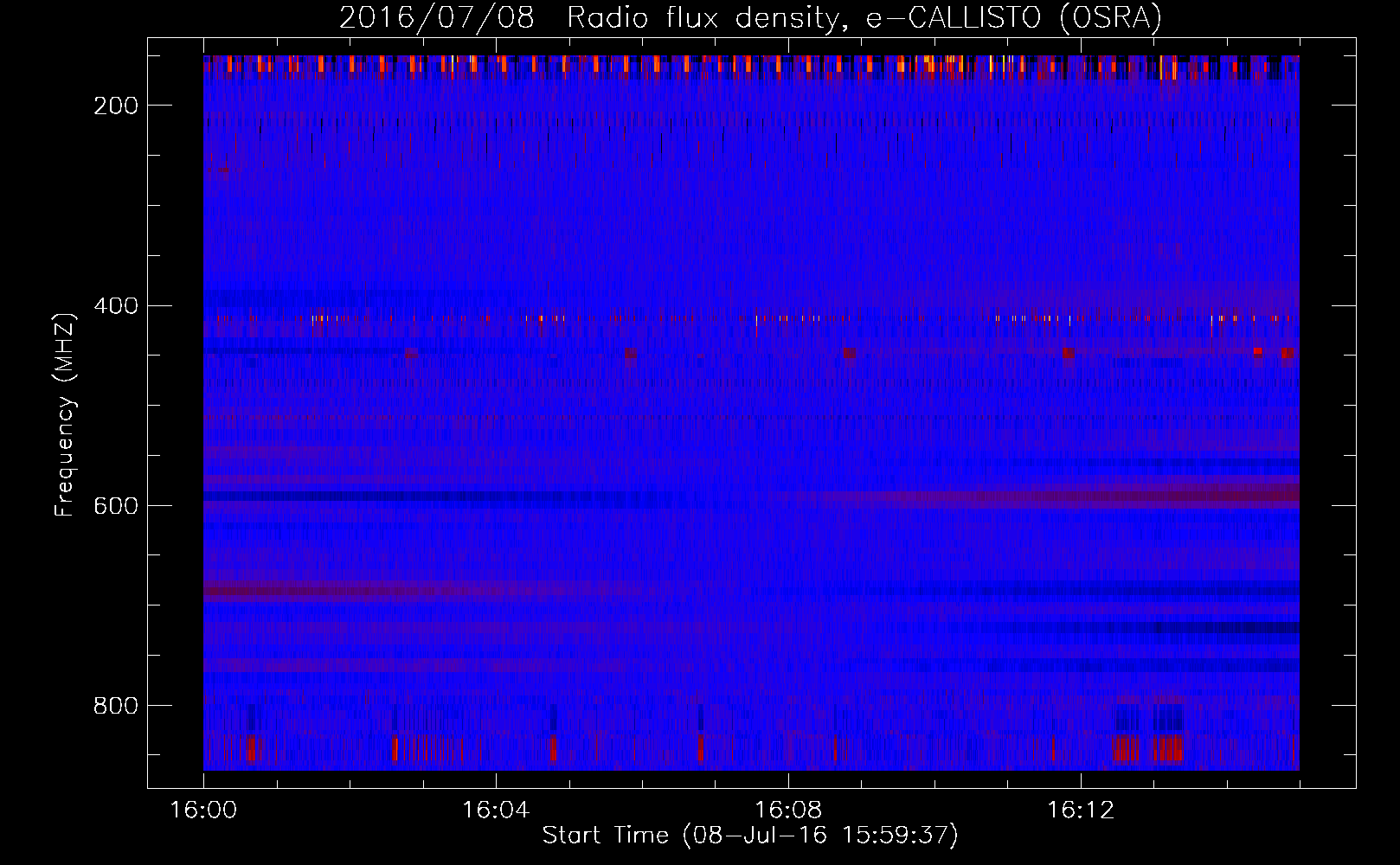
Task: Click the 16:12 time tick label
Action: click(x=1081, y=811)
